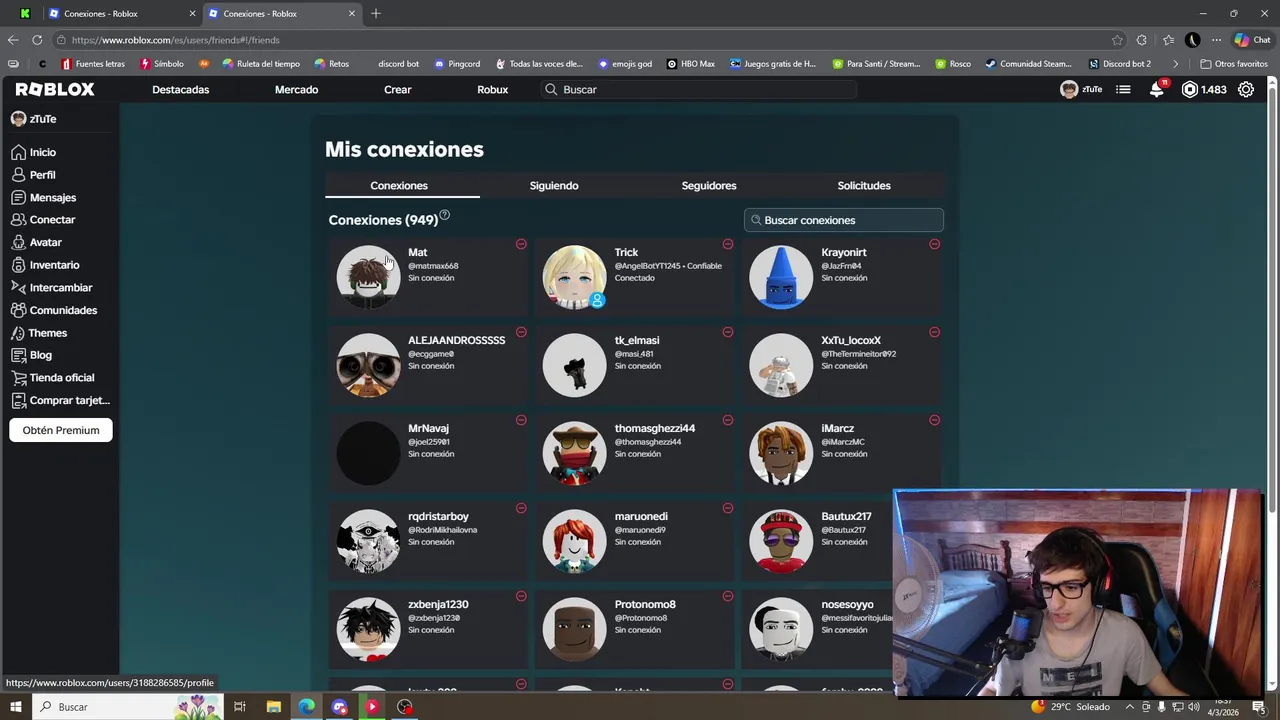This screenshot has width=1280, height=720.
Task: Switch to the Siguiendo tab
Action: pos(554,185)
